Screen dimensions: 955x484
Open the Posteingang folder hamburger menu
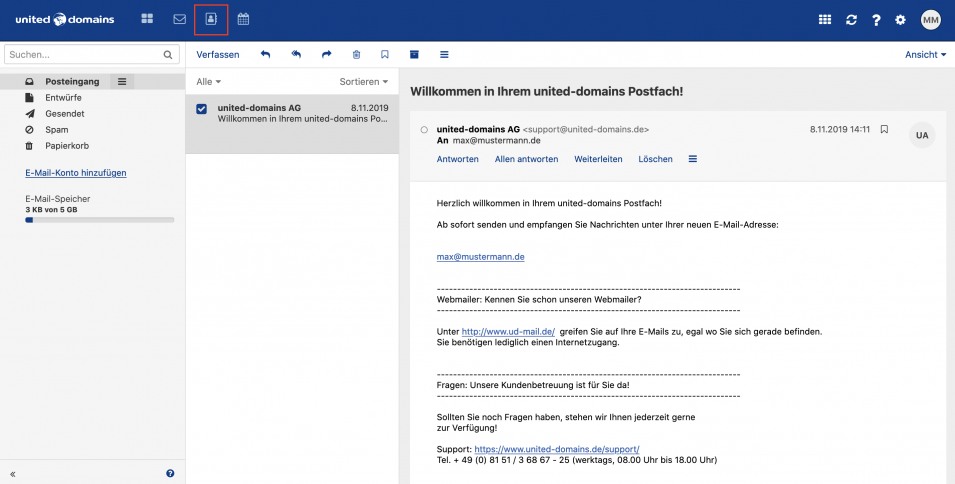[x=122, y=82]
